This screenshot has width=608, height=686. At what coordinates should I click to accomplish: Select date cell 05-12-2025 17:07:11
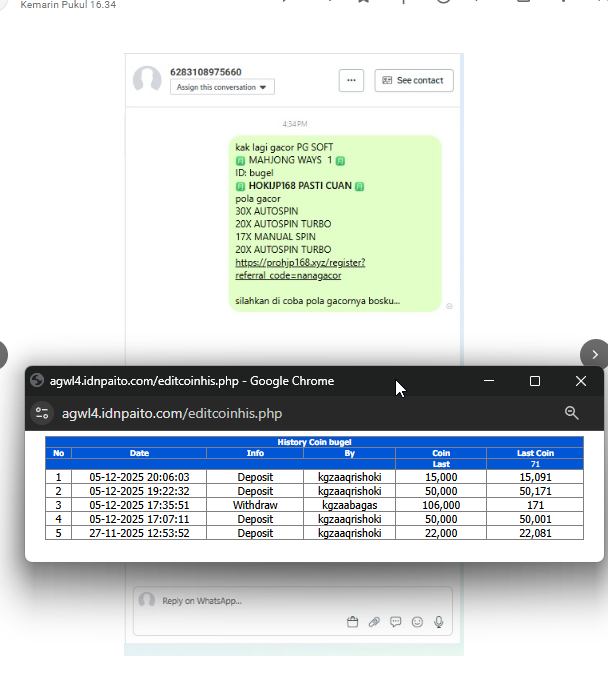point(139,519)
